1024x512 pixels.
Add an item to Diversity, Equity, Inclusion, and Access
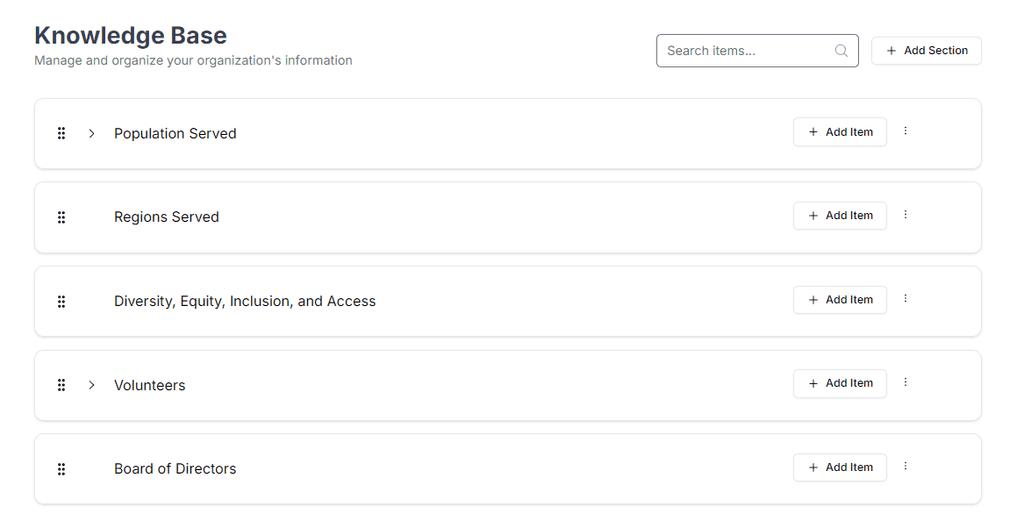click(839, 300)
